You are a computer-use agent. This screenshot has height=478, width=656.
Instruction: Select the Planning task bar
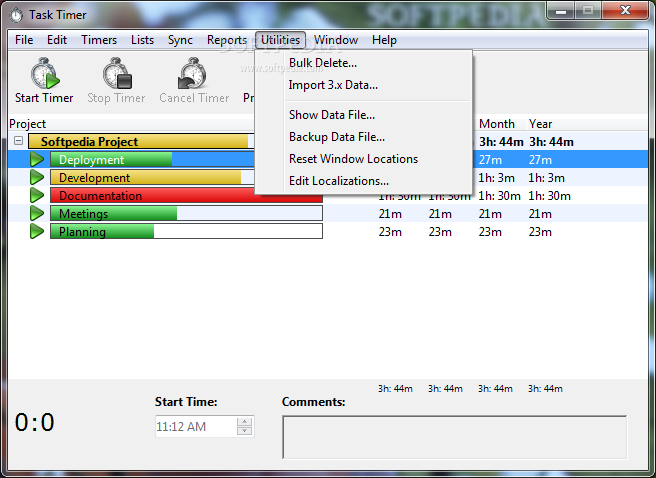click(186, 231)
